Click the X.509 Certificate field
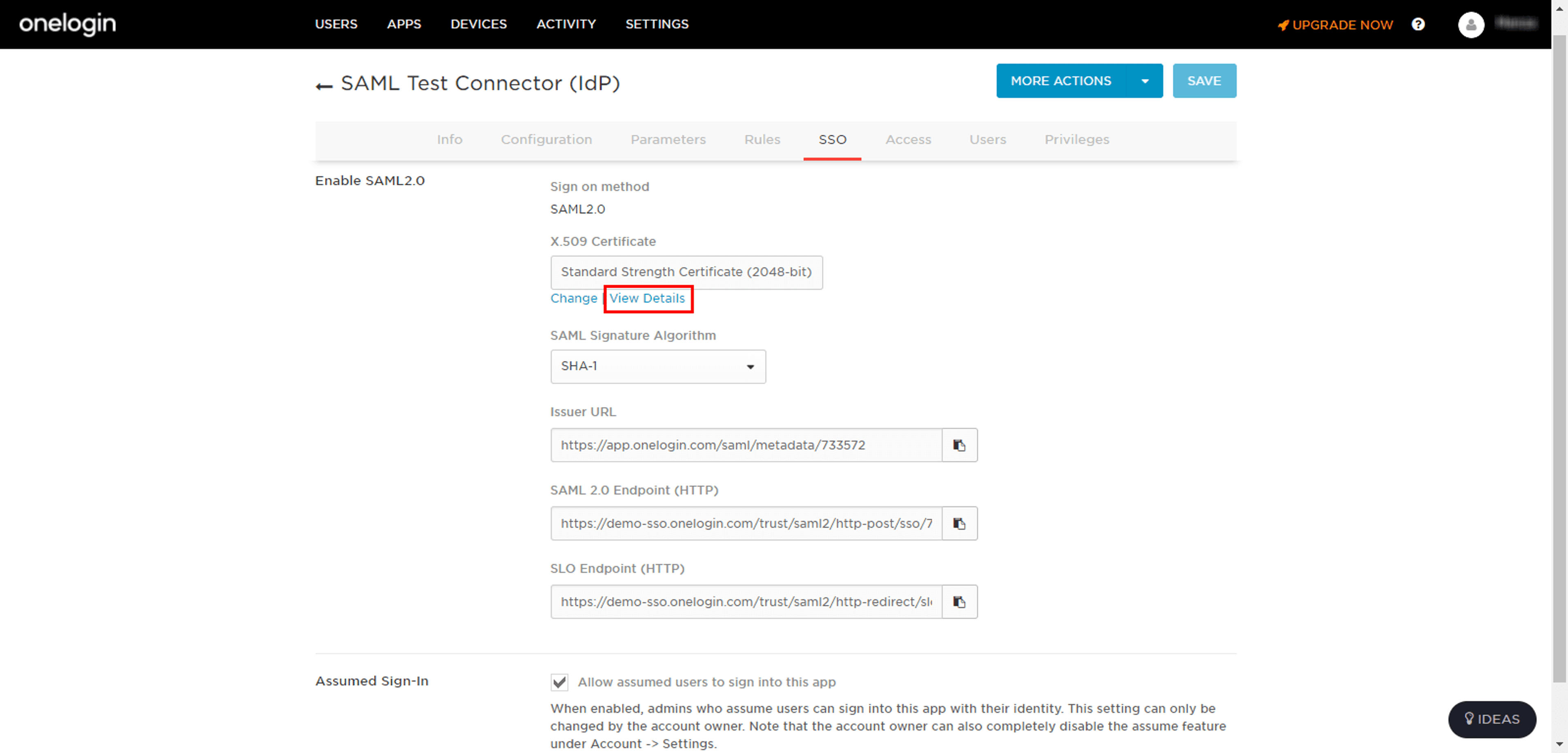This screenshot has height=753, width=1568. coord(686,273)
